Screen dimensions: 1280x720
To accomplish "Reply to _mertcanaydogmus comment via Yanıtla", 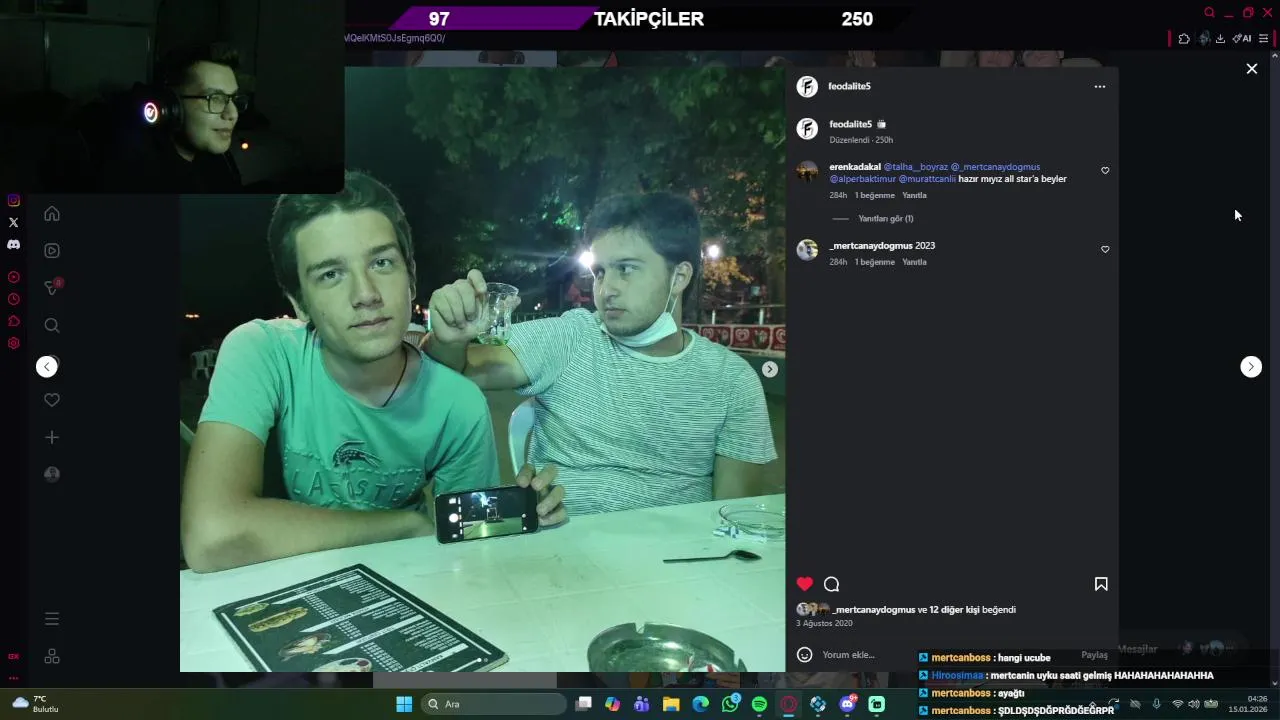I will click(914, 262).
